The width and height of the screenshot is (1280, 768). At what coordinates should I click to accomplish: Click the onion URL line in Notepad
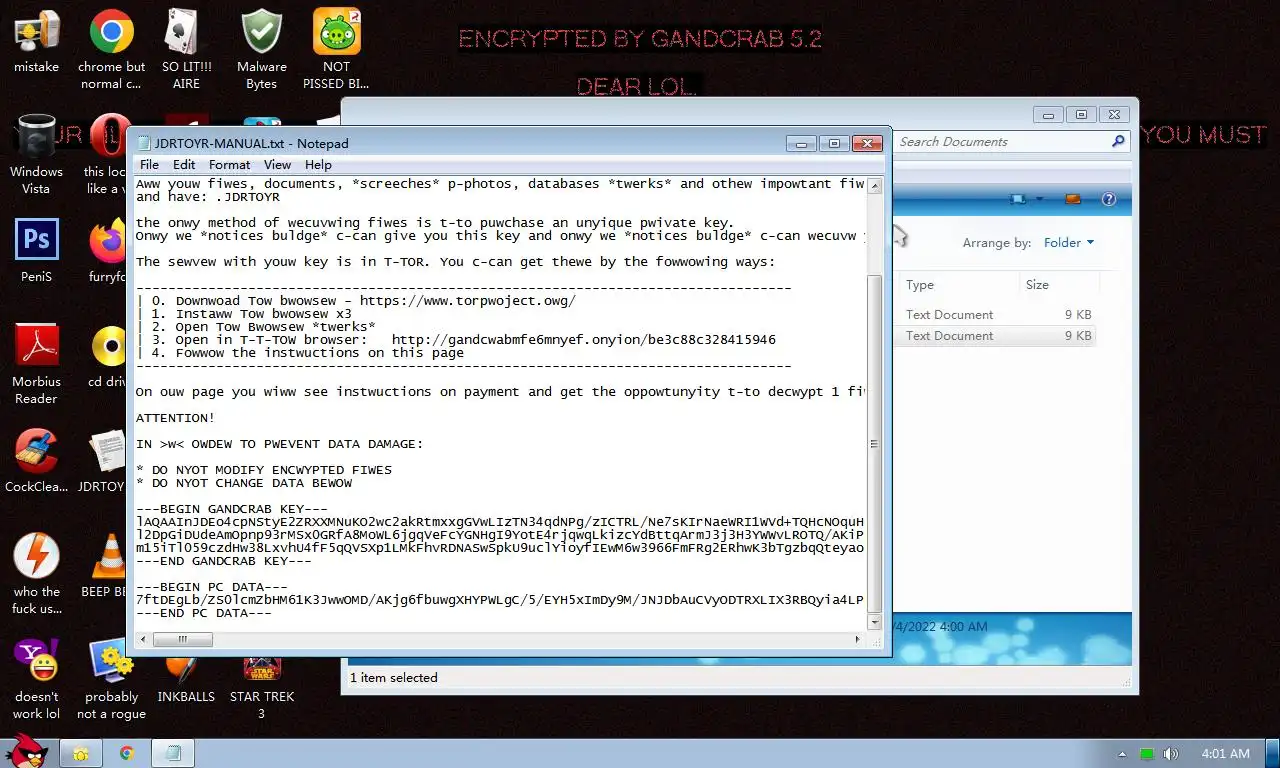456,340
